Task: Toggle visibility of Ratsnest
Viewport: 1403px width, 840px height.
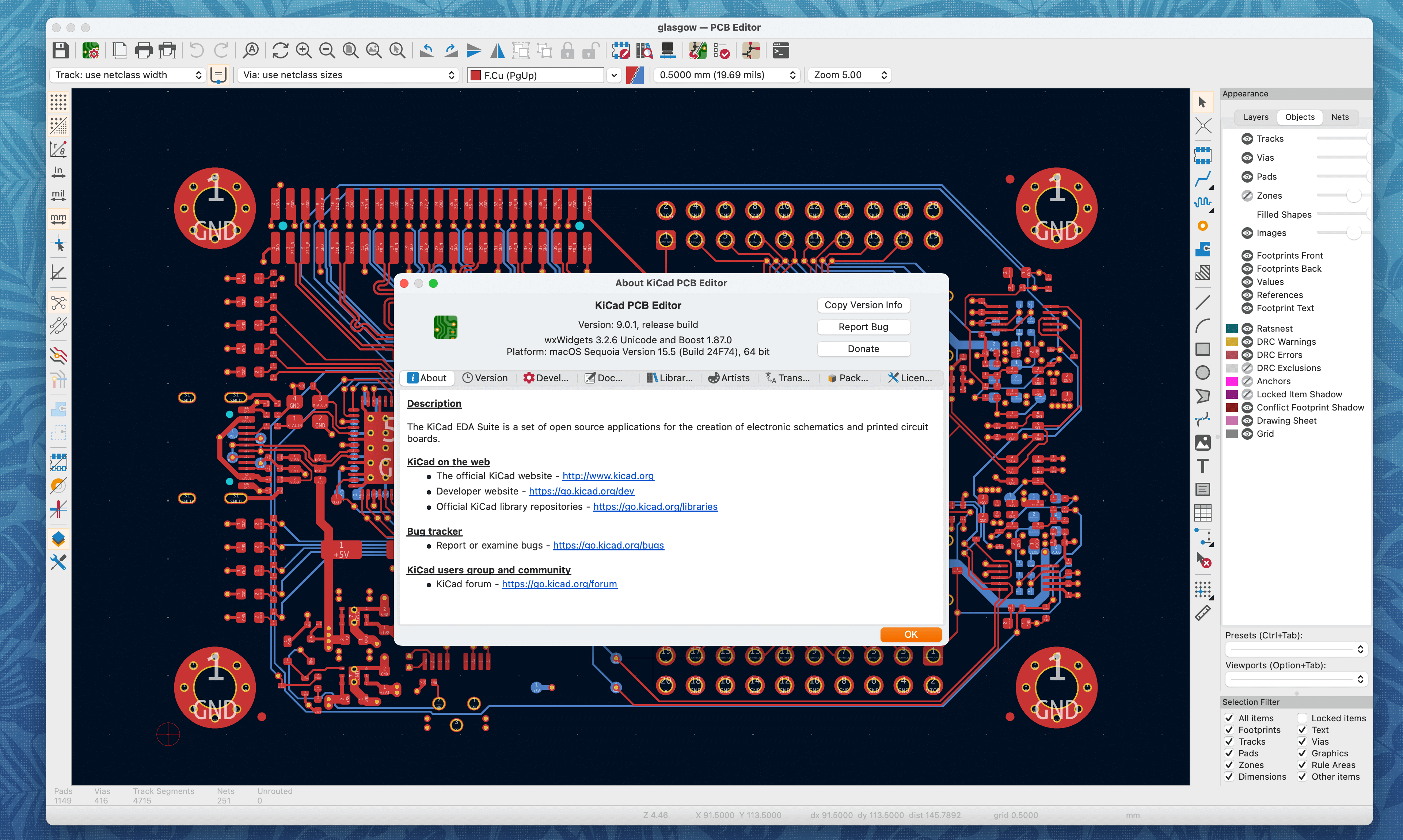Action: point(1247,329)
